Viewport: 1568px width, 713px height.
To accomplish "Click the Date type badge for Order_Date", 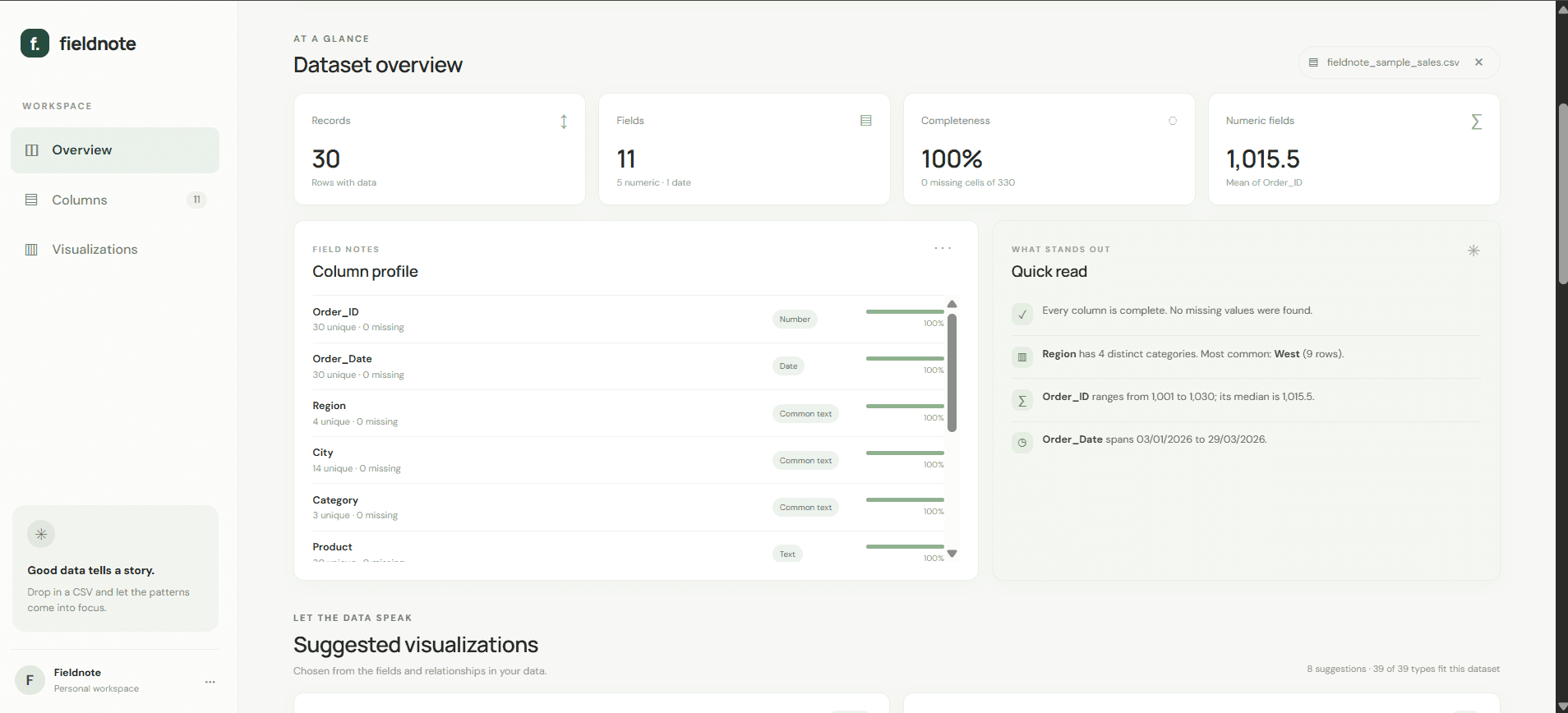I will 788,366.
